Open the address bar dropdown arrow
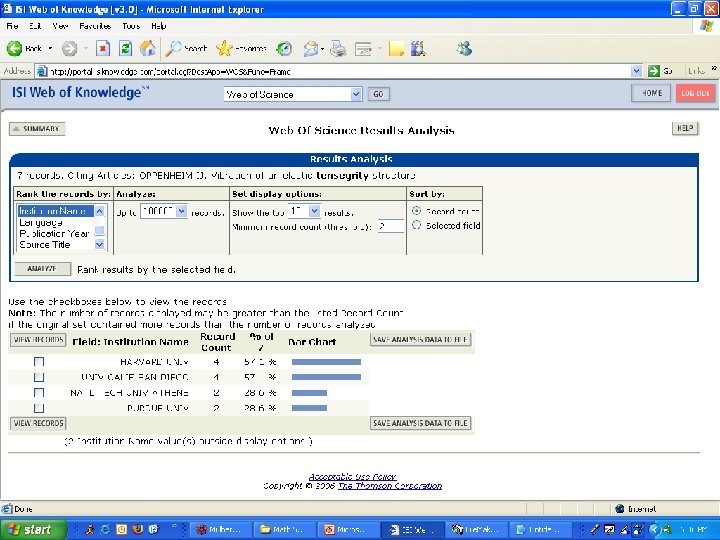 point(636,71)
